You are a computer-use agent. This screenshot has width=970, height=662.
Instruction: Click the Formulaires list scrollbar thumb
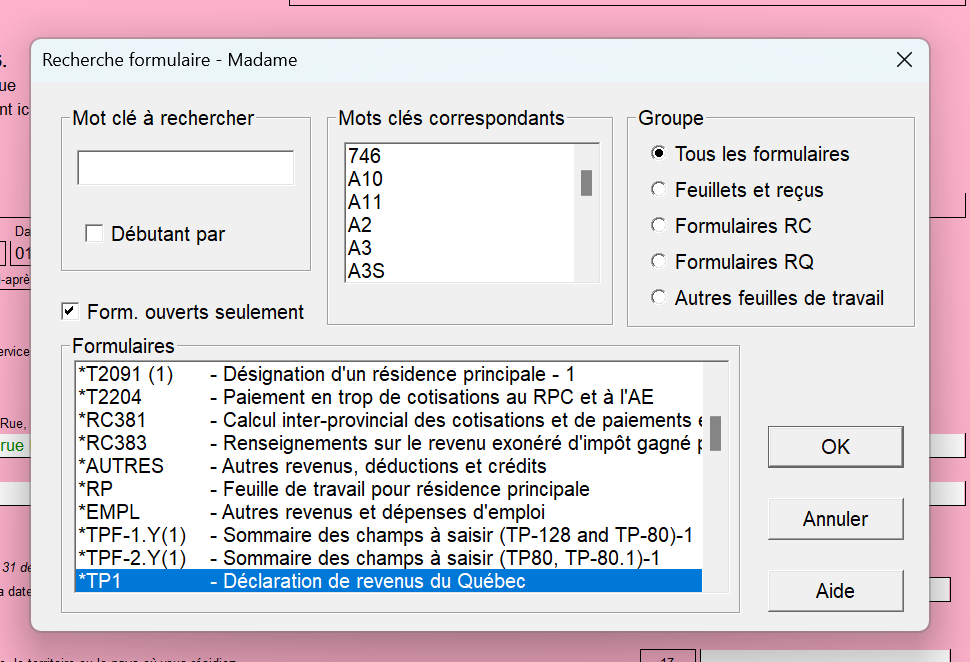[715, 433]
